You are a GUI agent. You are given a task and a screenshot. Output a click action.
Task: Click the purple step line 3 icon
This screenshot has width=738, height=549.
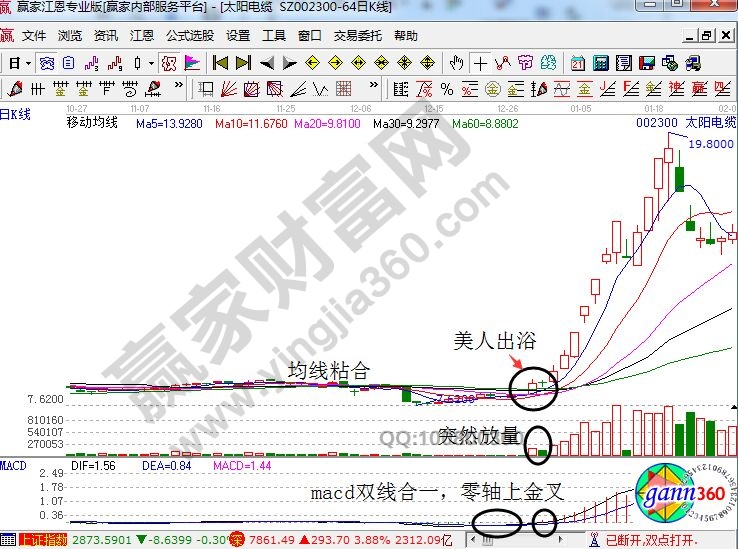tap(92, 63)
